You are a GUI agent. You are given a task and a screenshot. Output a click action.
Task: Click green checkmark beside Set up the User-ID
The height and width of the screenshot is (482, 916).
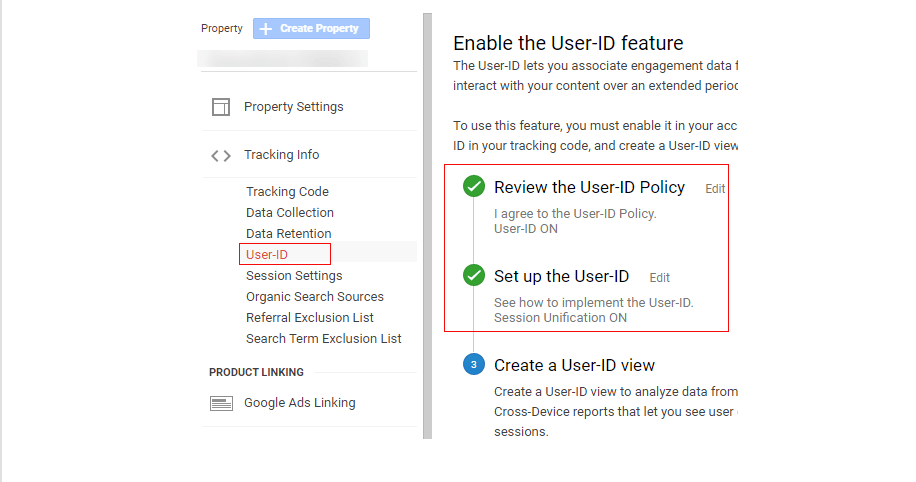point(474,276)
